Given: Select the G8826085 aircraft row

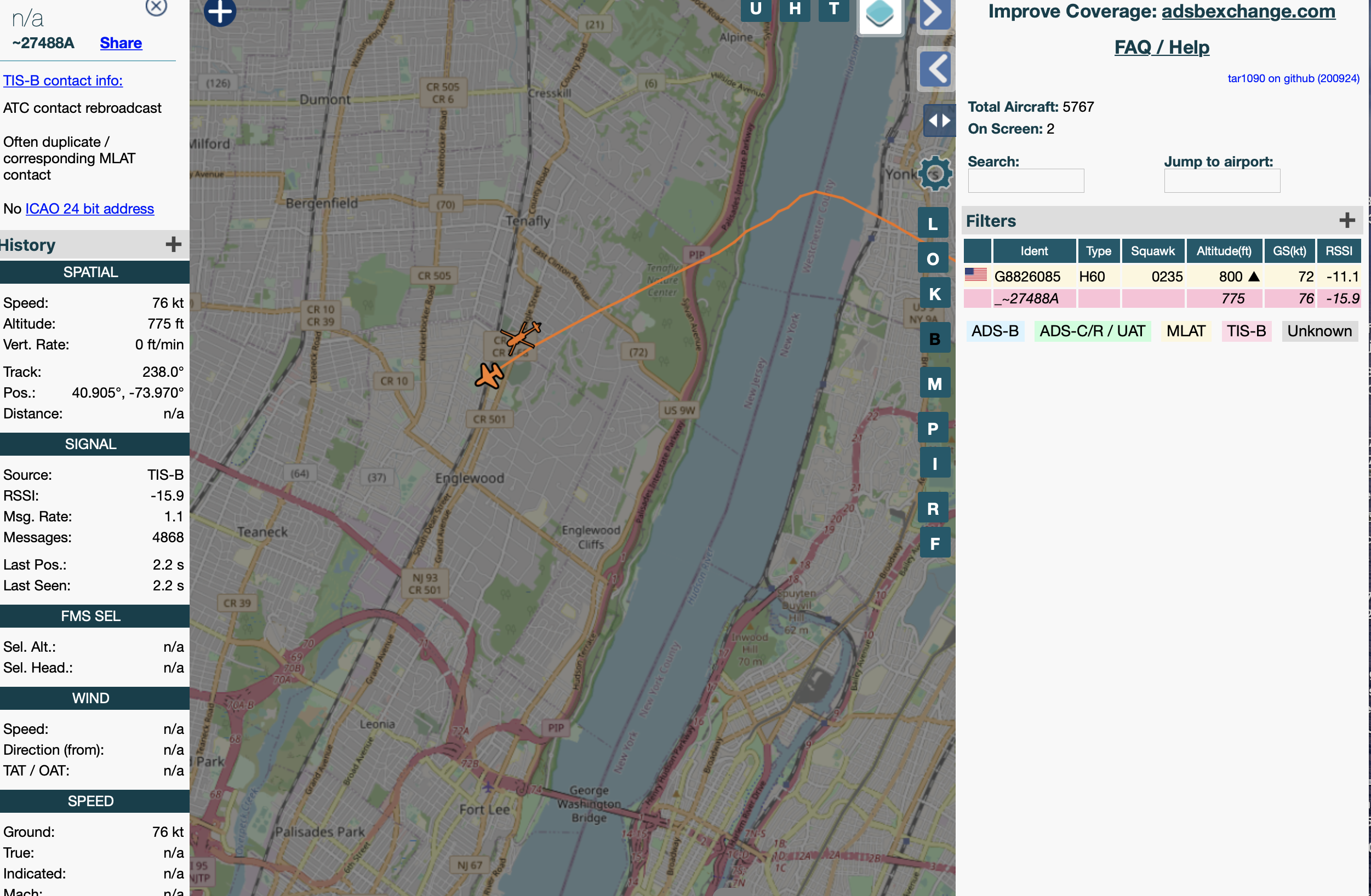Looking at the screenshot, I should pos(1162,277).
